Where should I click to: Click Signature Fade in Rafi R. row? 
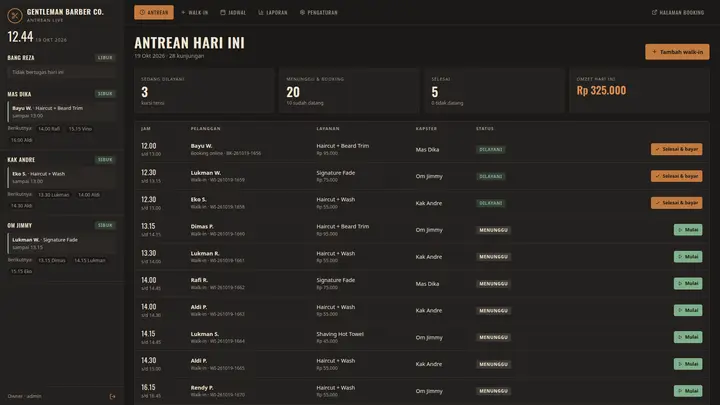tap(336, 280)
